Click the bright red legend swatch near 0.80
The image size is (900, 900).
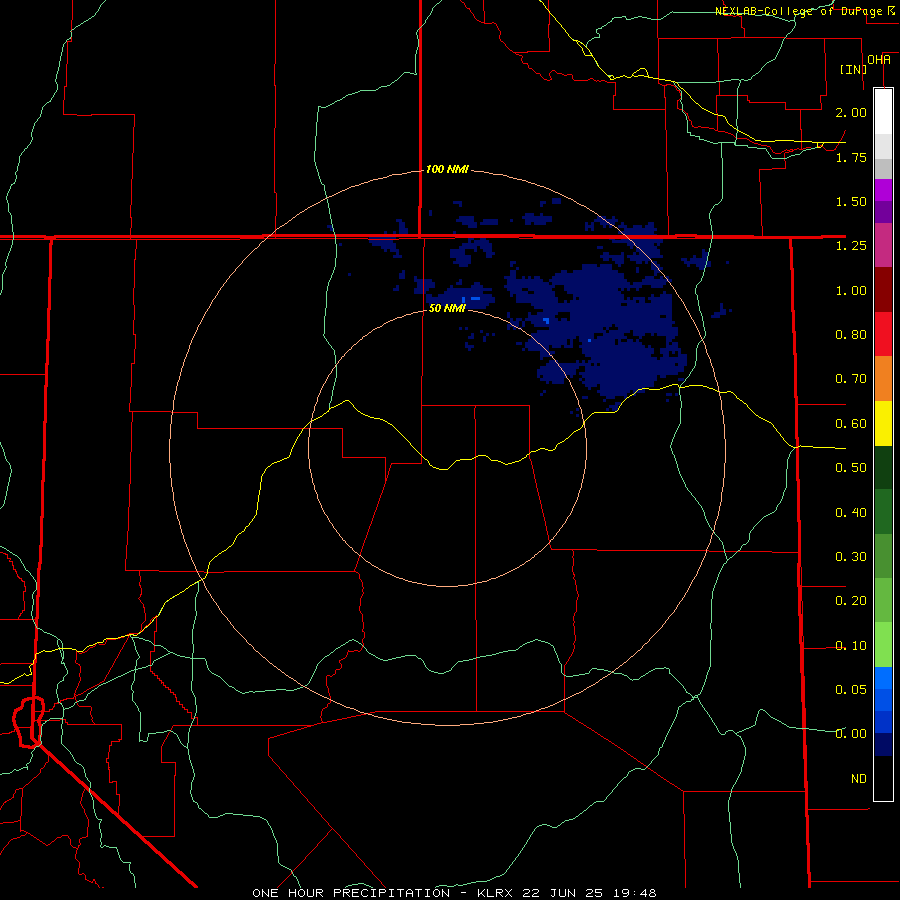click(x=883, y=334)
